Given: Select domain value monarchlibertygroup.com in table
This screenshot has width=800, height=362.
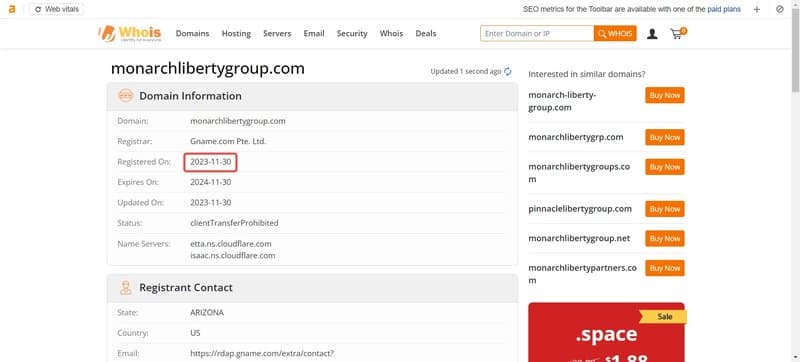Looking at the screenshot, I should [238, 121].
